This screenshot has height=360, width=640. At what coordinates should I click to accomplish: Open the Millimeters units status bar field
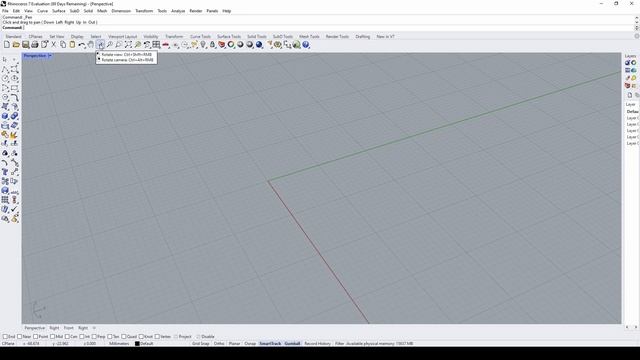point(119,344)
